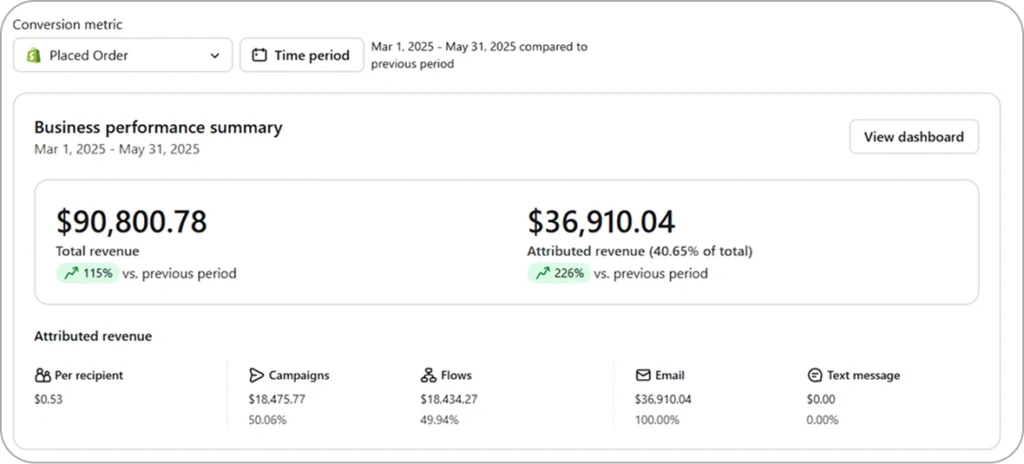The height and width of the screenshot is (464, 1024).
Task: Select the $90,800.78 total revenue figure
Action: 131,221
